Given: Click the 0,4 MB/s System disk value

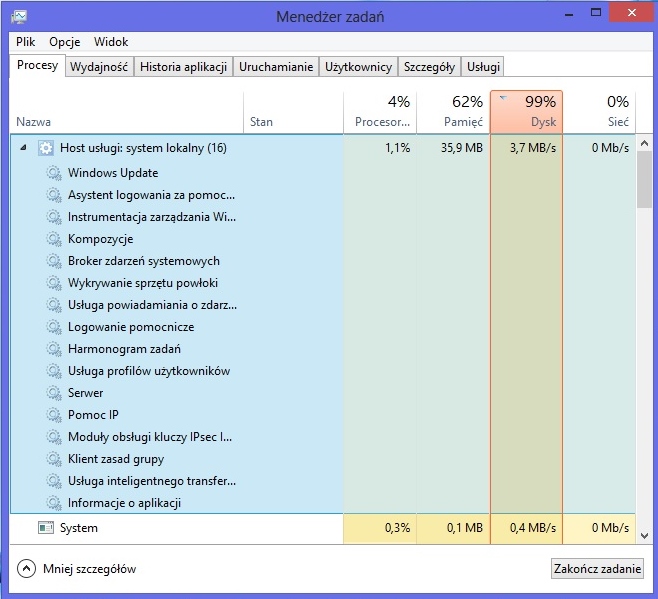Looking at the screenshot, I should 533,528.
